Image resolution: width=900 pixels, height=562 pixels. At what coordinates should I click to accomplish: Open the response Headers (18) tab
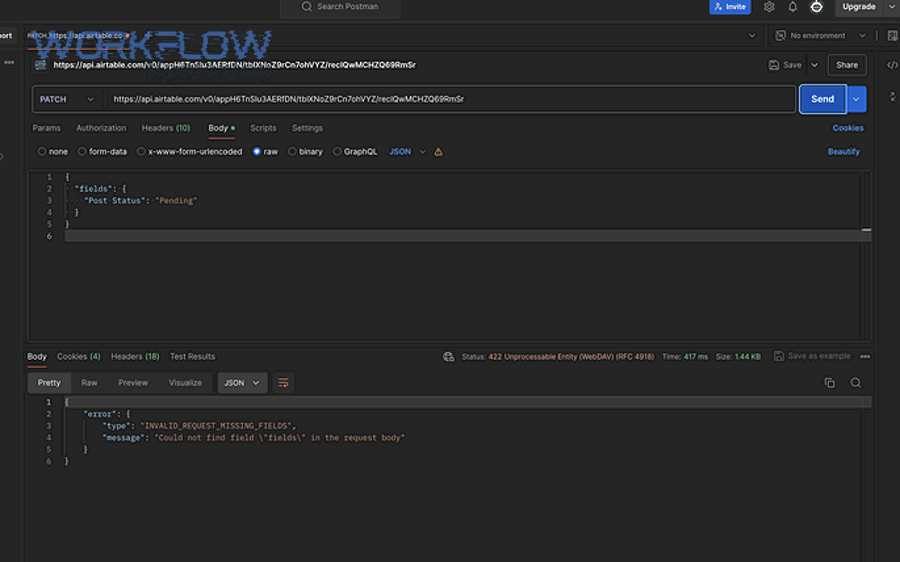coord(135,356)
